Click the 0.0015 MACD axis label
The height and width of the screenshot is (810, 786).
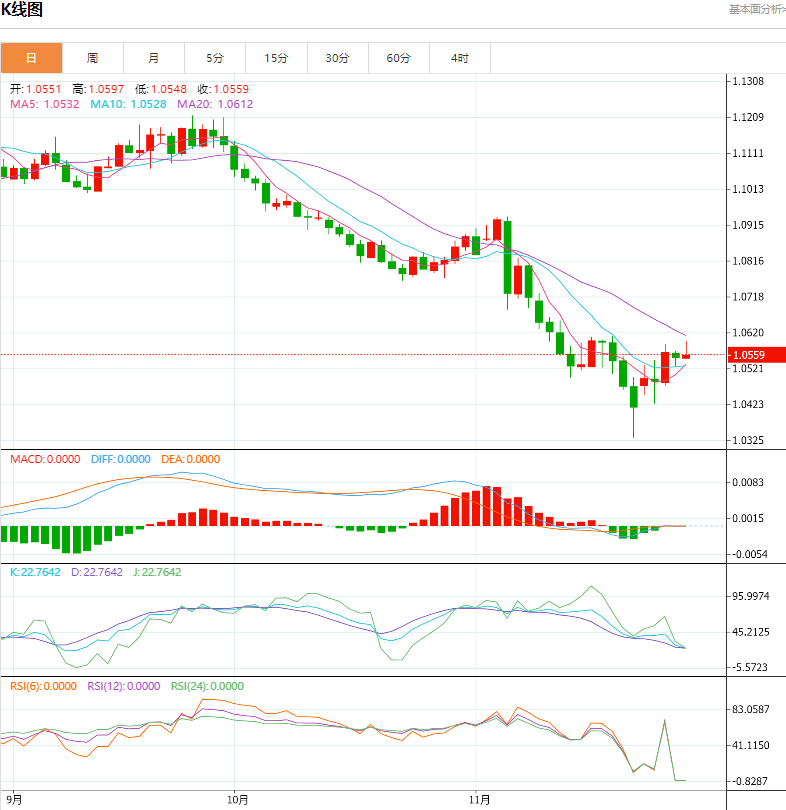[x=748, y=518]
